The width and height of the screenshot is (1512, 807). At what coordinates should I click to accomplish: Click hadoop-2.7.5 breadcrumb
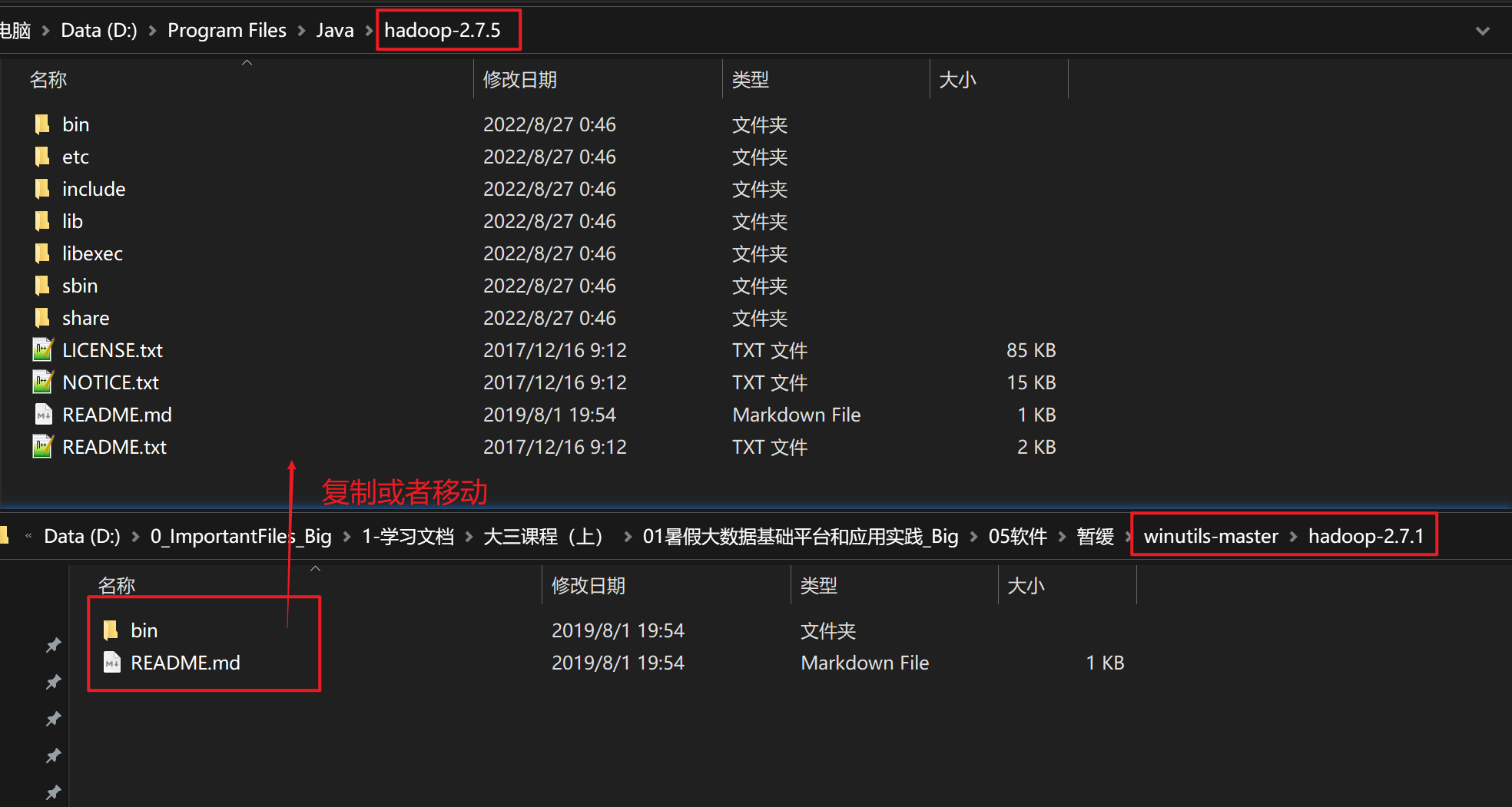coord(443,31)
